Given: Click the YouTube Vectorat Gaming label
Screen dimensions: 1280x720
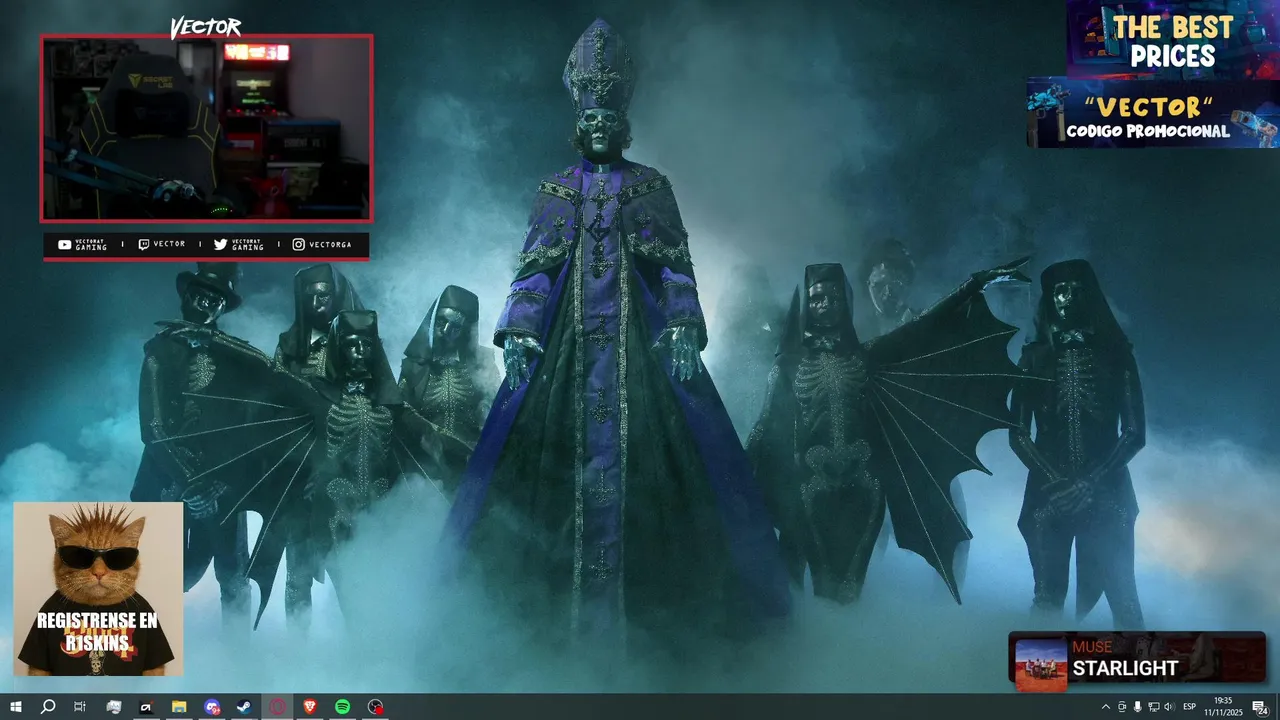Looking at the screenshot, I should click(x=82, y=244).
